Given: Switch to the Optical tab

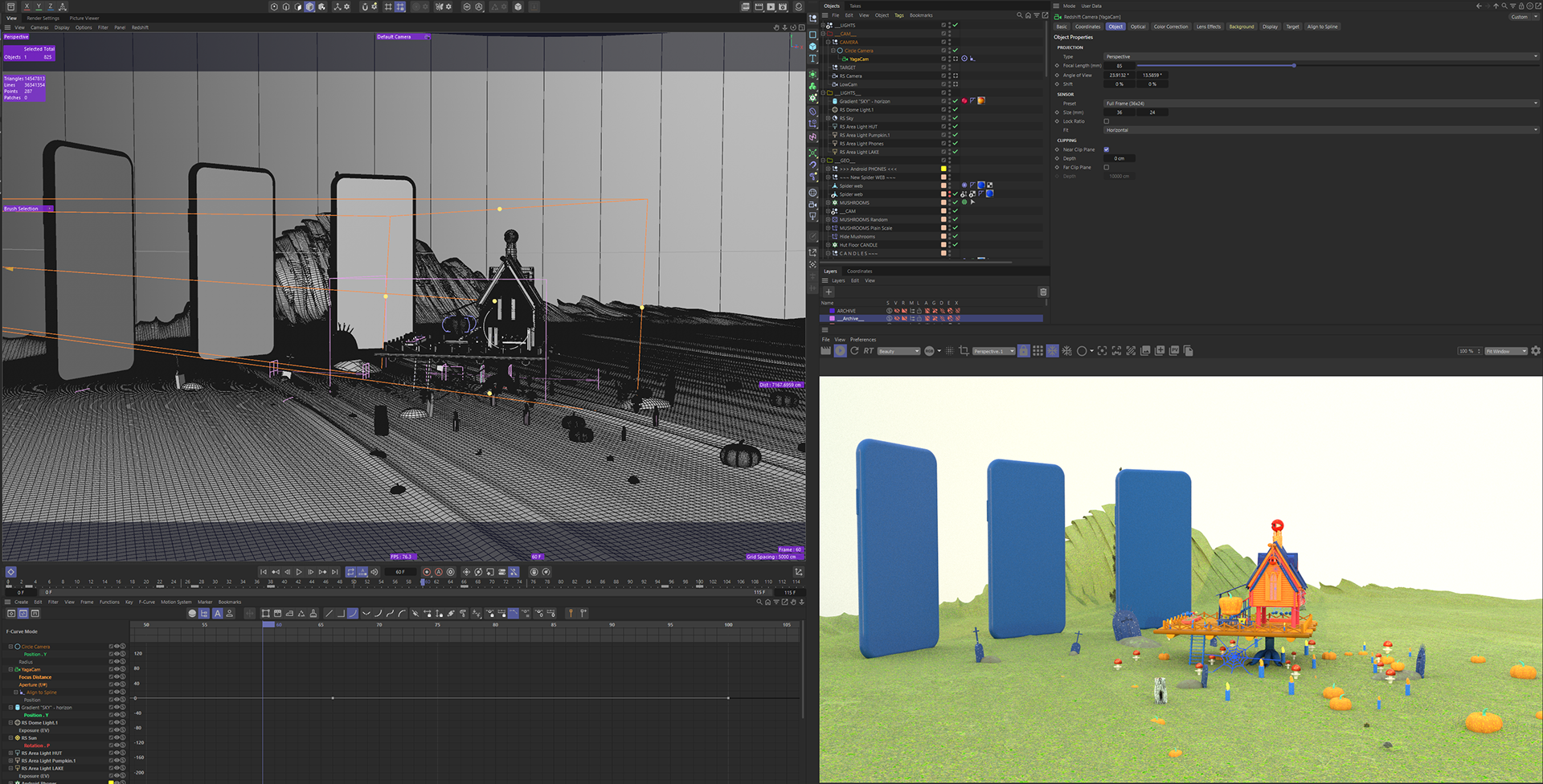Looking at the screenshot, I should coord(1138,27).
